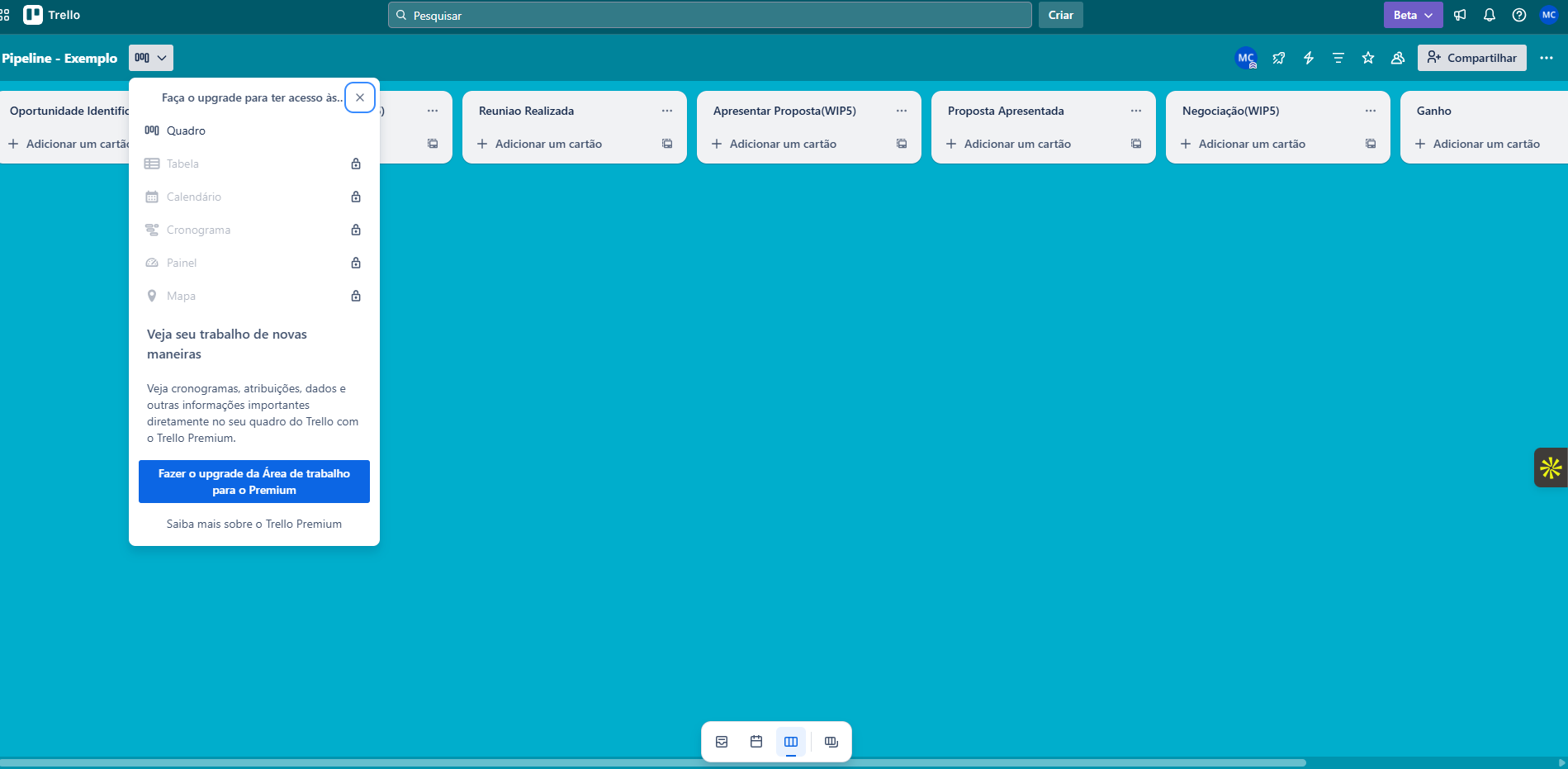This screenshot has width=1568, height=769.
Task: Click template icon in list behind popup
Action: click(433, 144)
